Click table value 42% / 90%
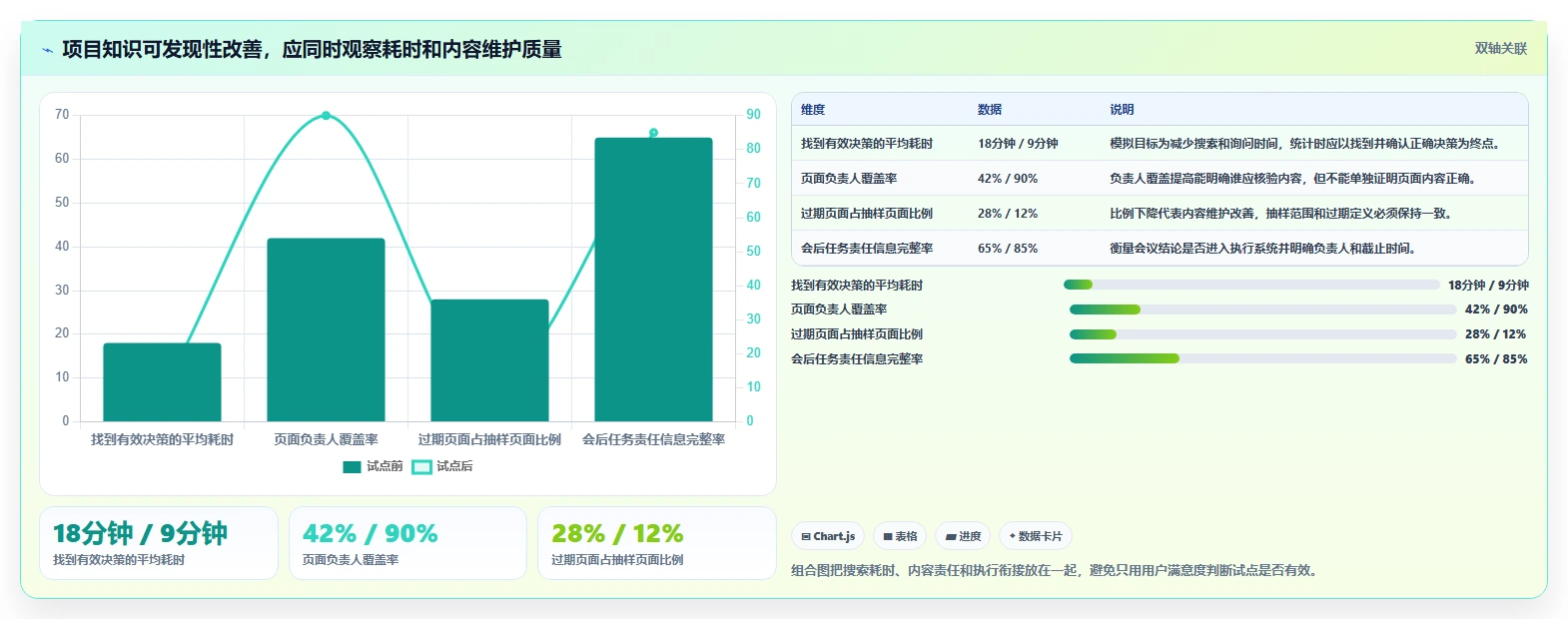 (1008, 179)
